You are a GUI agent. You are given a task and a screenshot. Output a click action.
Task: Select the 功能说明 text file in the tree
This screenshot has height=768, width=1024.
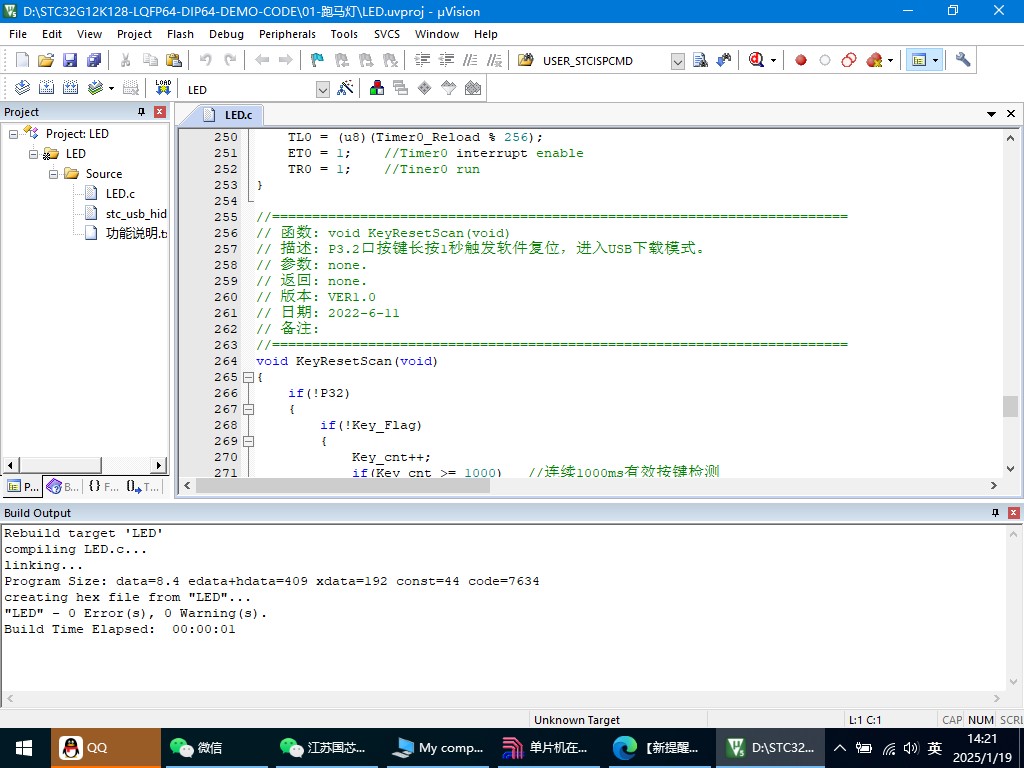[136, 233]
